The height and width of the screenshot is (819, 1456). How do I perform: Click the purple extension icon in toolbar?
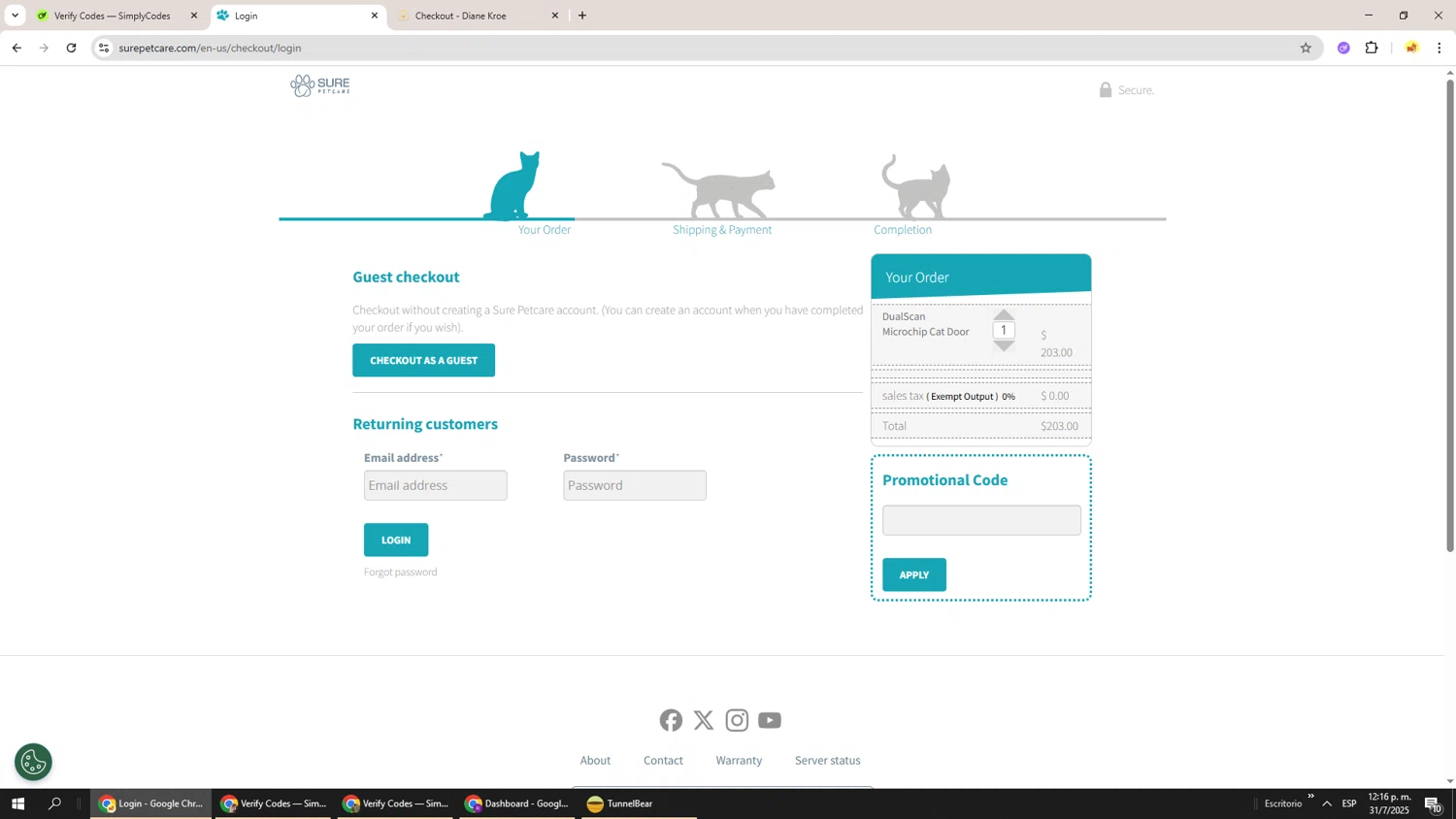(x=1343, y=48)
